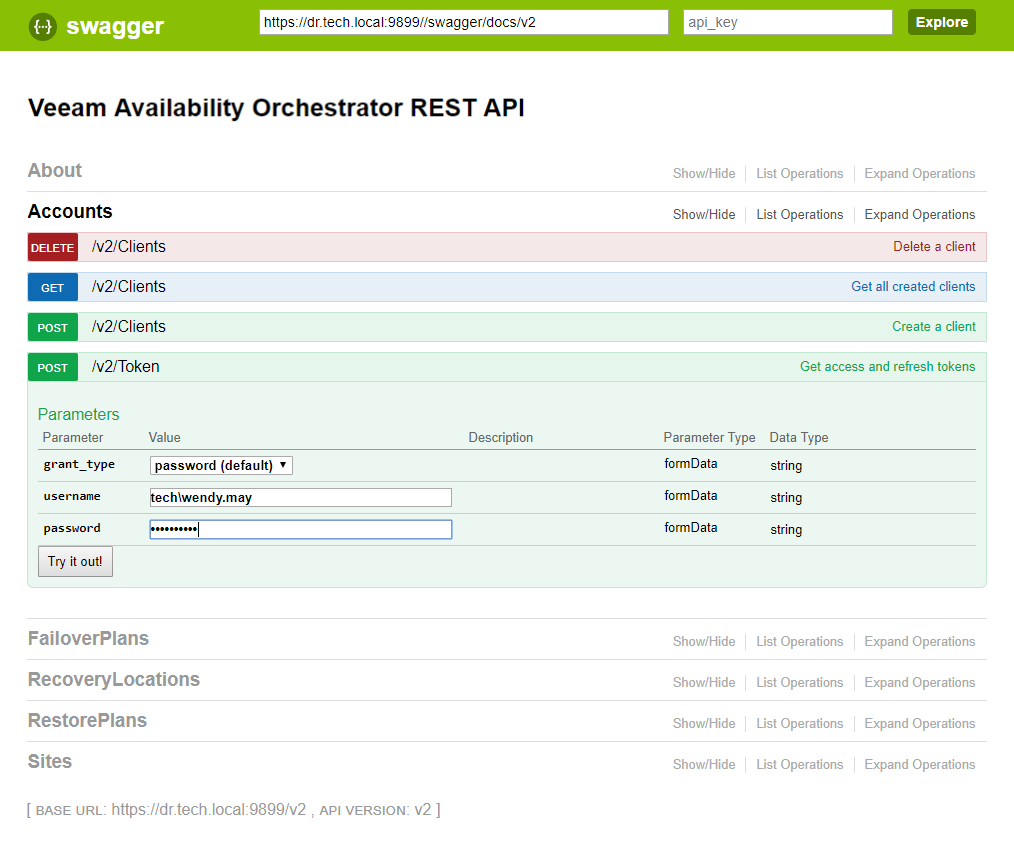
Task: Click the GET method badge
Action: click(52, 288)
